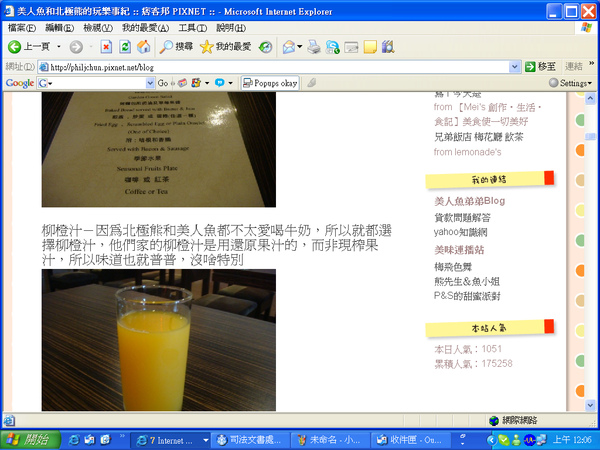The width and height of the screenshot is (600, 450).
Task: Open Outlook Express quick launch icon
Action: click(x=90, y=440)
